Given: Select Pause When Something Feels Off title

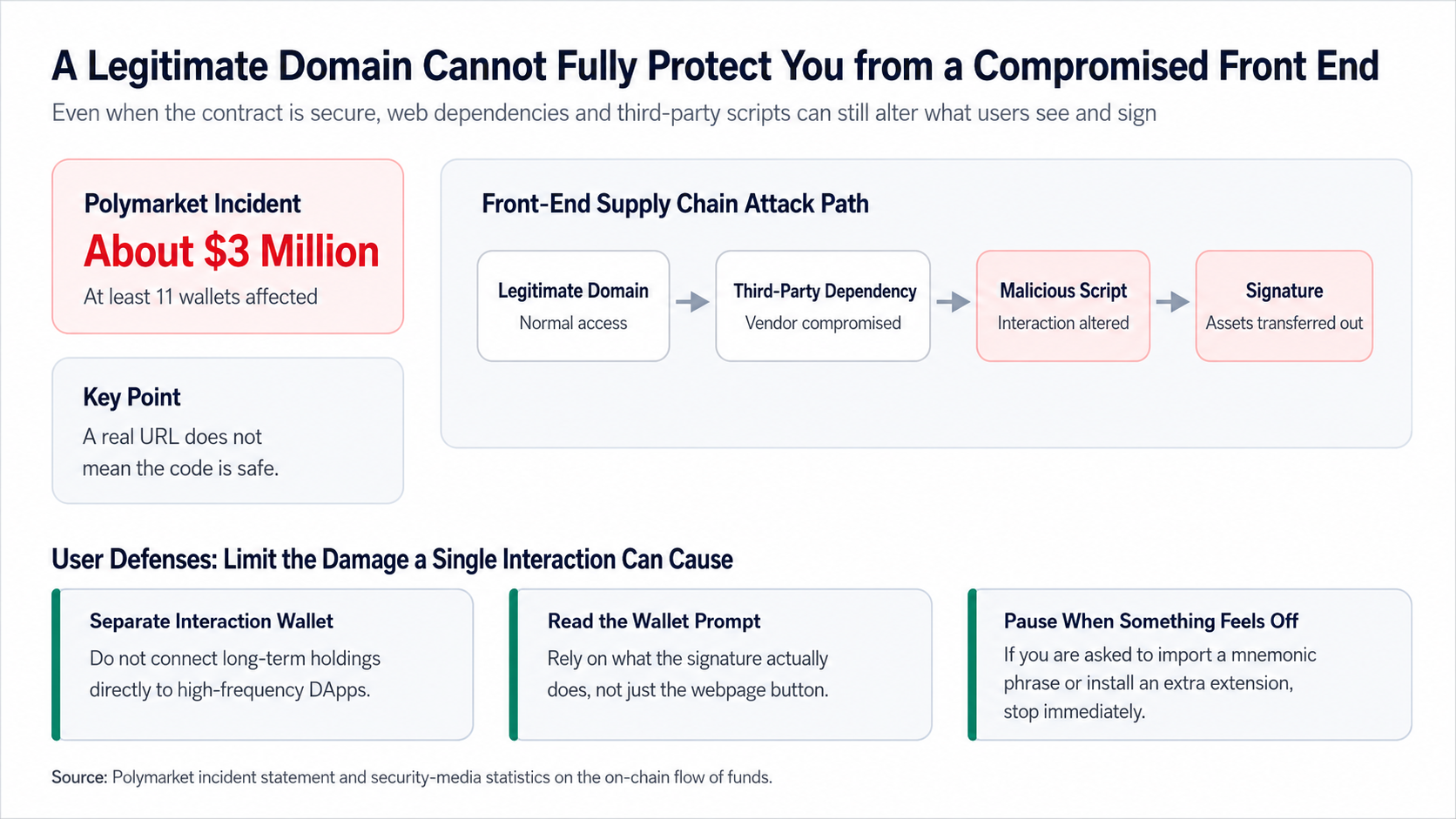Looking at the screenshot, I should click(x=1150, y=621).
